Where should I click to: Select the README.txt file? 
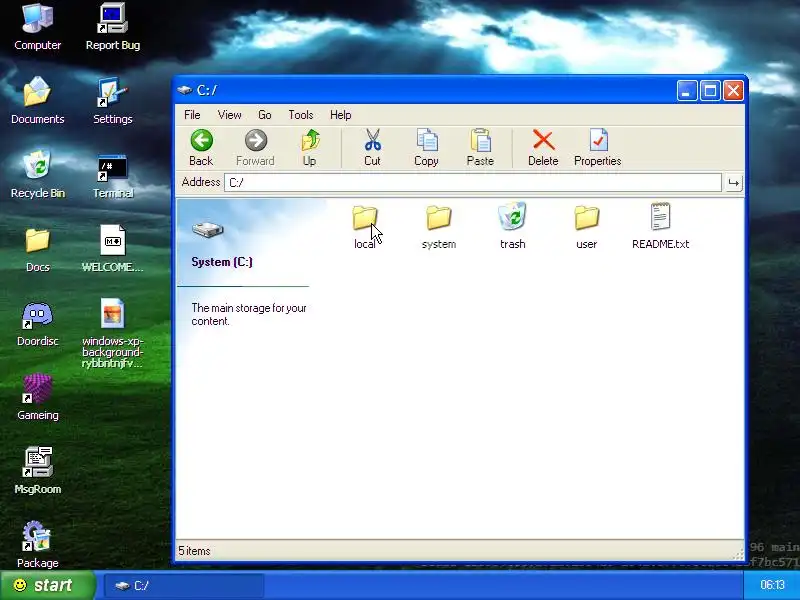tap(661, 227)
